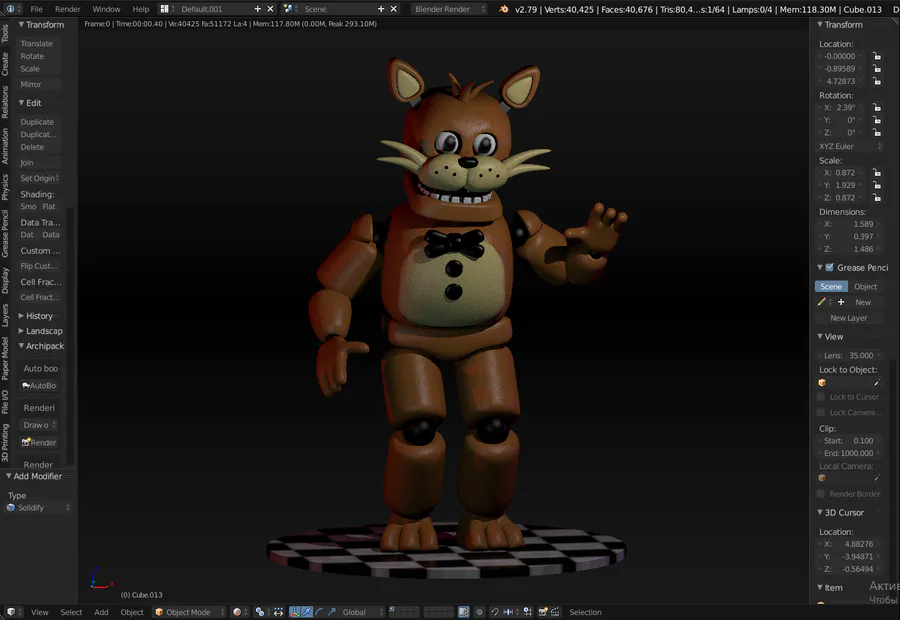Enable Lock to Cursor checkbox
The image size is (900, 620).
821,397
